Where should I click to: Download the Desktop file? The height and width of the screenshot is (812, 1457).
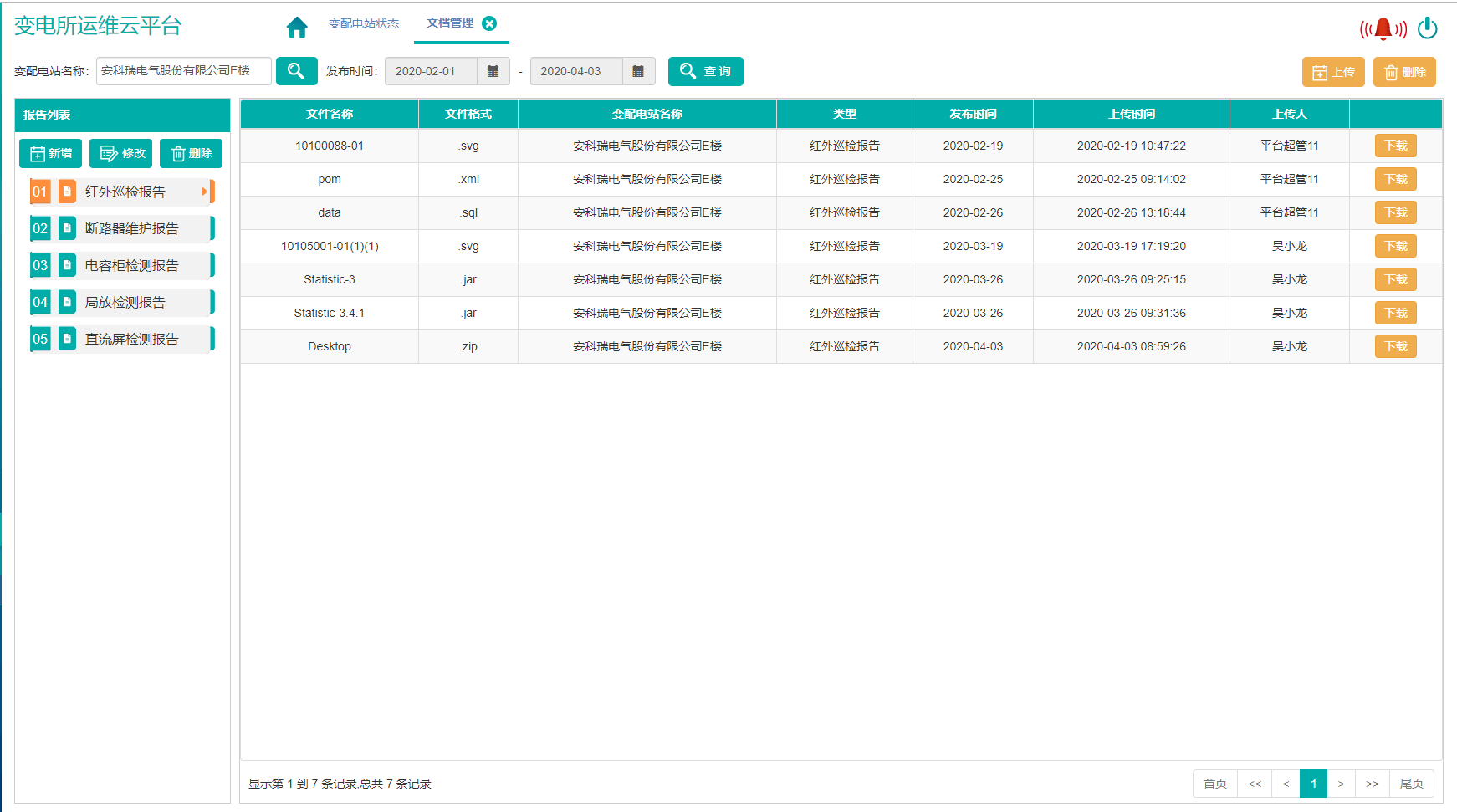pos(1396,346)
